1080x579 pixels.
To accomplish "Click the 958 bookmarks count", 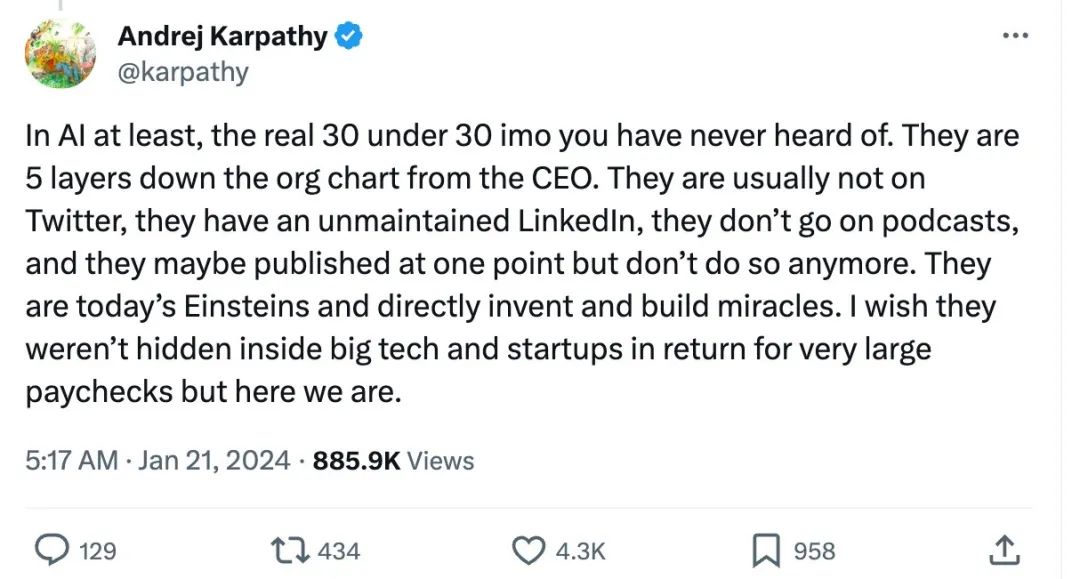I will pos(813,550).
